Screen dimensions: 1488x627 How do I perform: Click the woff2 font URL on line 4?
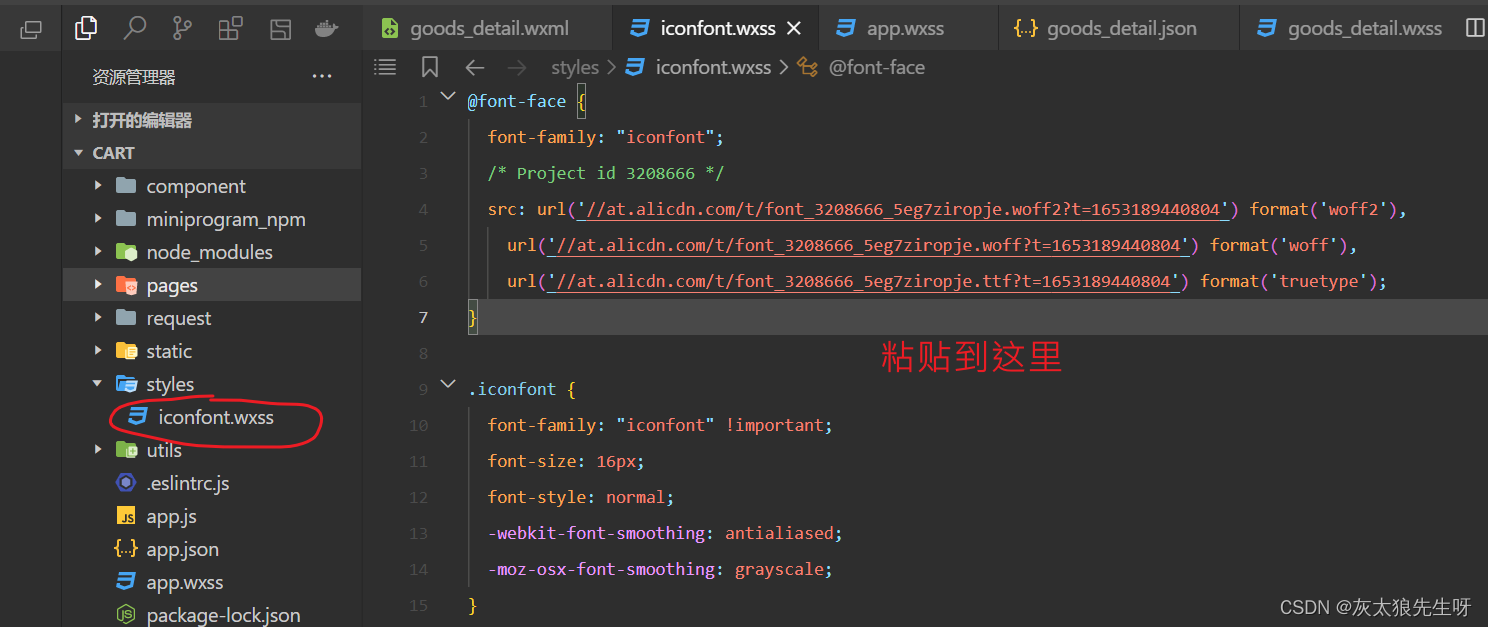(903, 210)
